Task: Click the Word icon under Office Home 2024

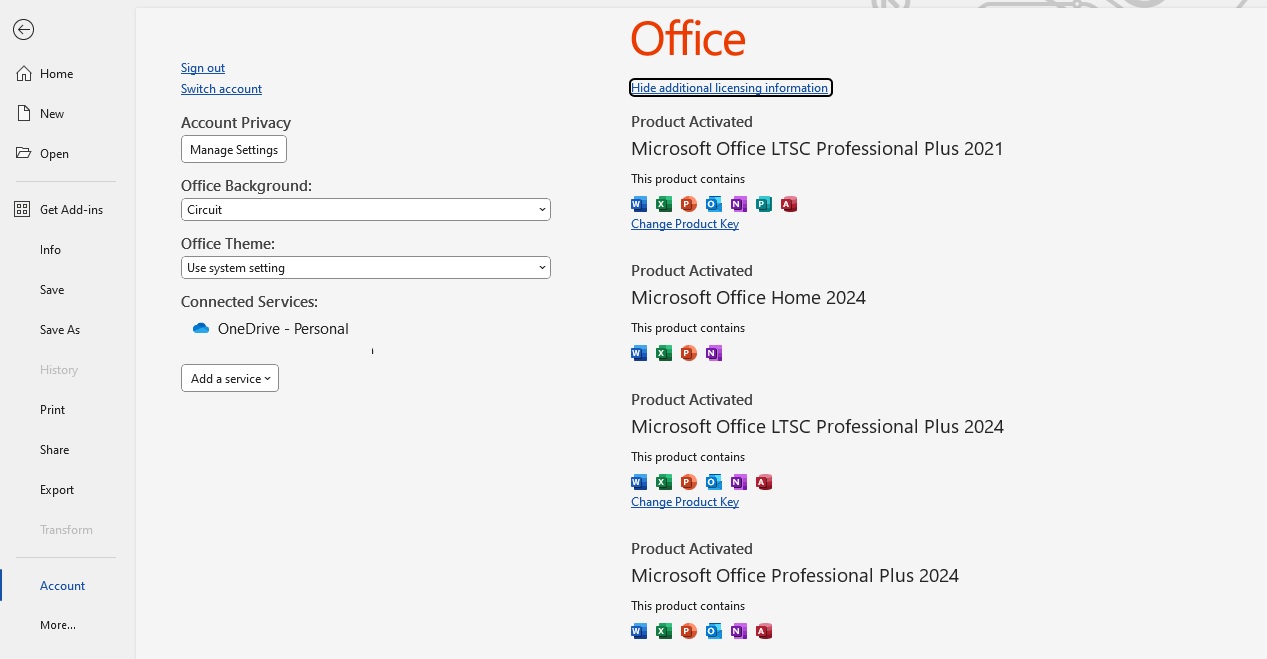Action: pos(639,353)
